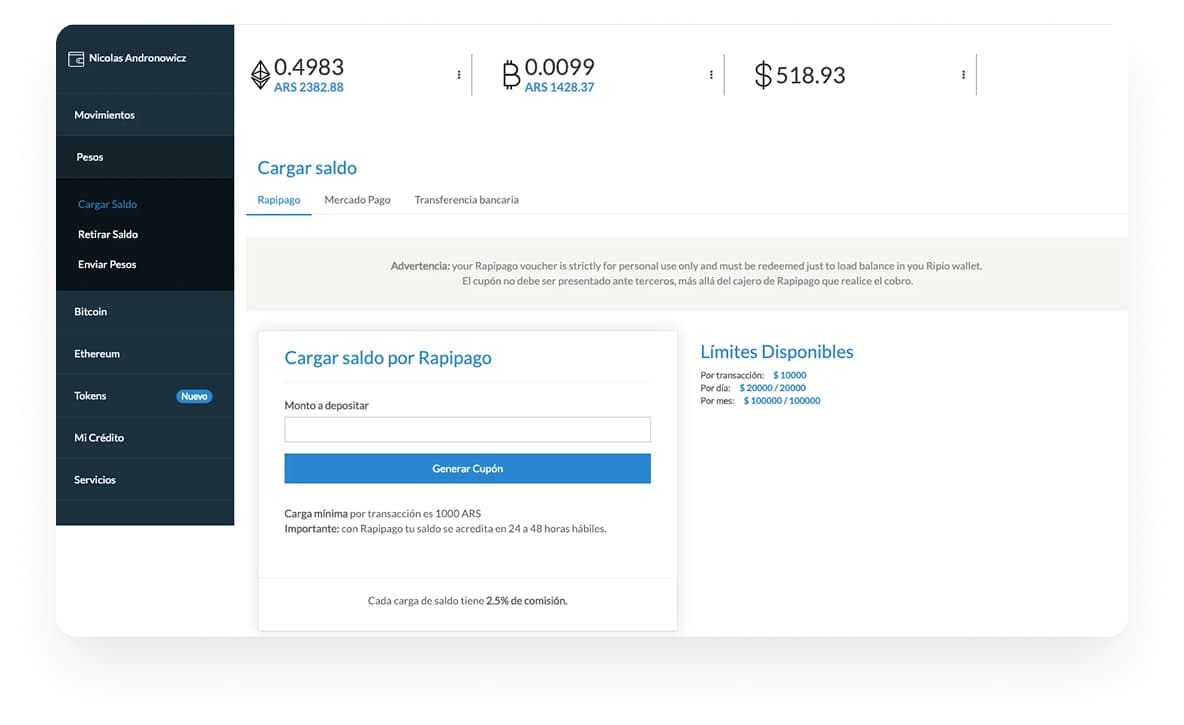Open Tokens in the sidebar
This screenshot has width=1184, height=725.
coord(145,396)
